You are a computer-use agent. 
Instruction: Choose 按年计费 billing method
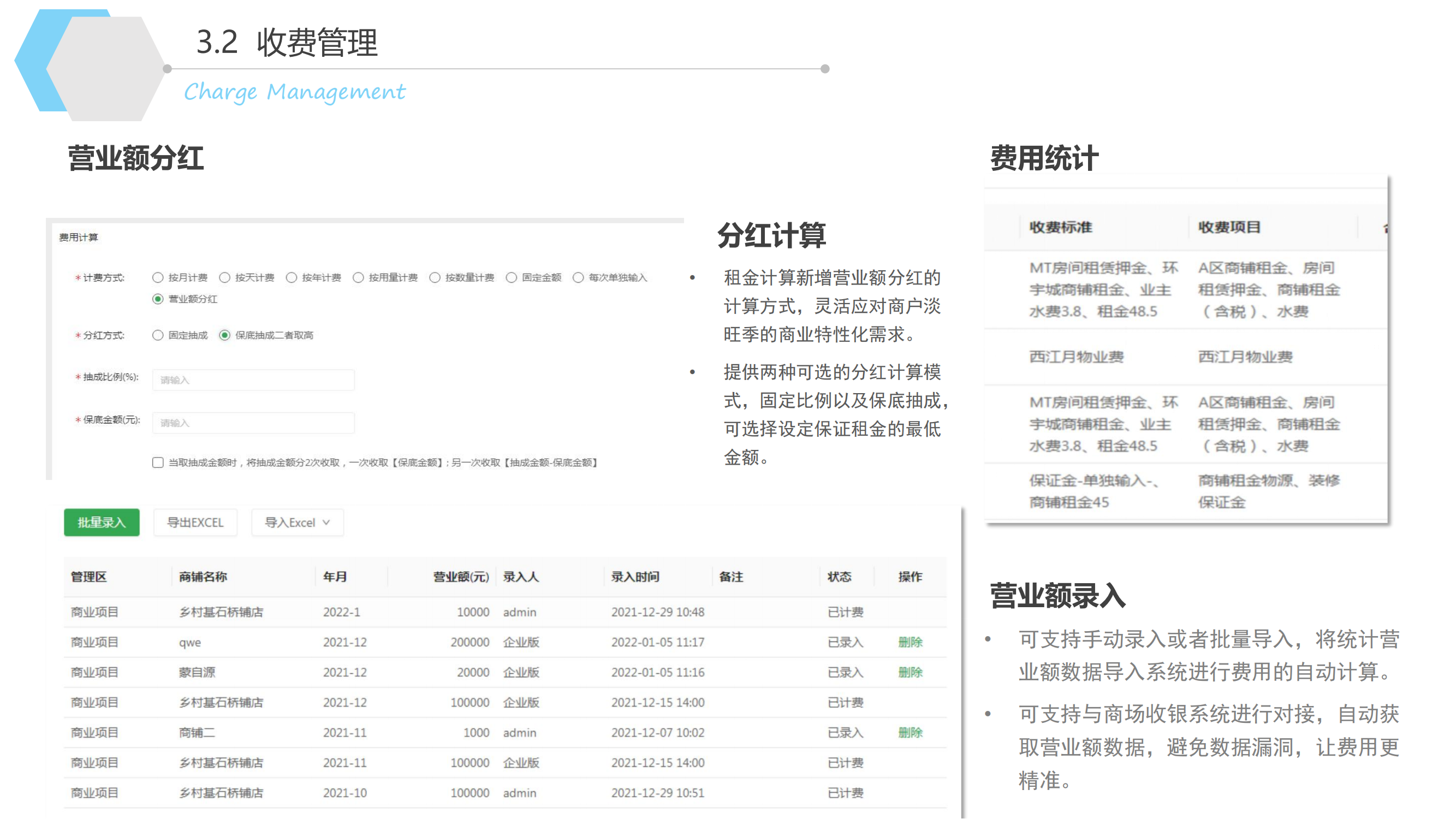(x=291, y=277)
